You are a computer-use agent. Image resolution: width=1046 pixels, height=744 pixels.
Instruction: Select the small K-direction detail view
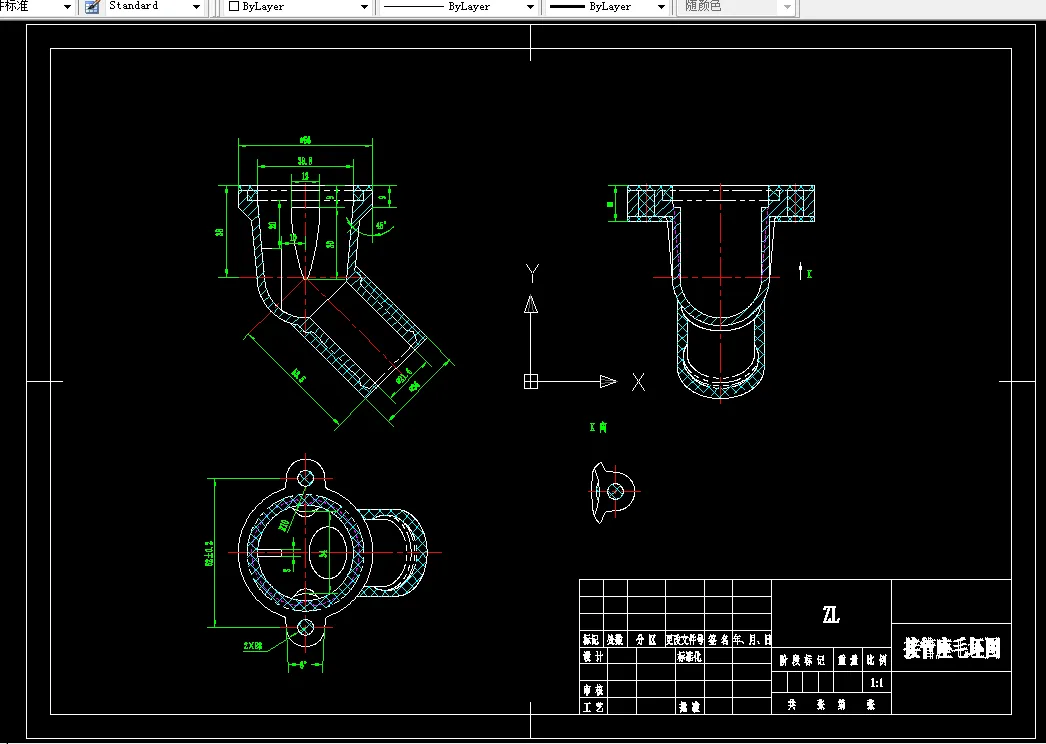click(x=614, y=492)
